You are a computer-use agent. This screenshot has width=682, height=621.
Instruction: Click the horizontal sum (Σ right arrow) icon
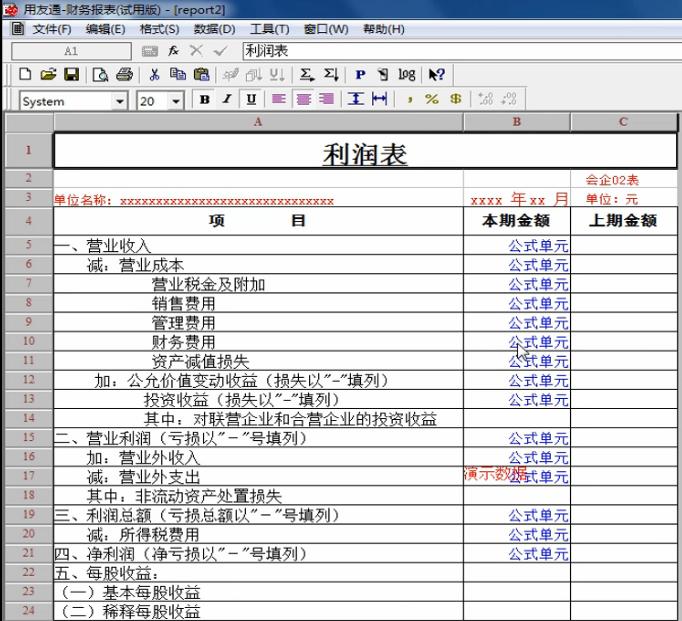click(x=307, y=75)
